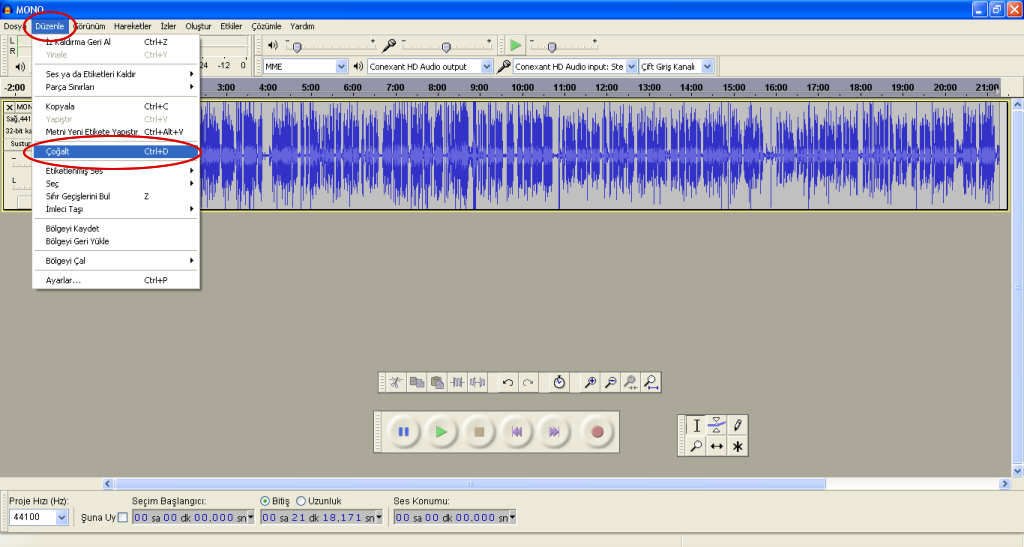Expand the İmleci Taşı submenu

click(116, 209)
